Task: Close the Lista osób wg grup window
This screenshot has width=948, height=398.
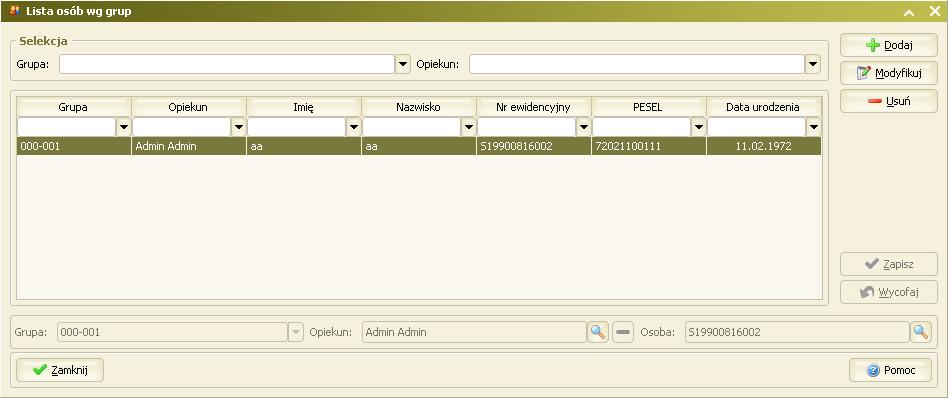Action: [934, 11]
